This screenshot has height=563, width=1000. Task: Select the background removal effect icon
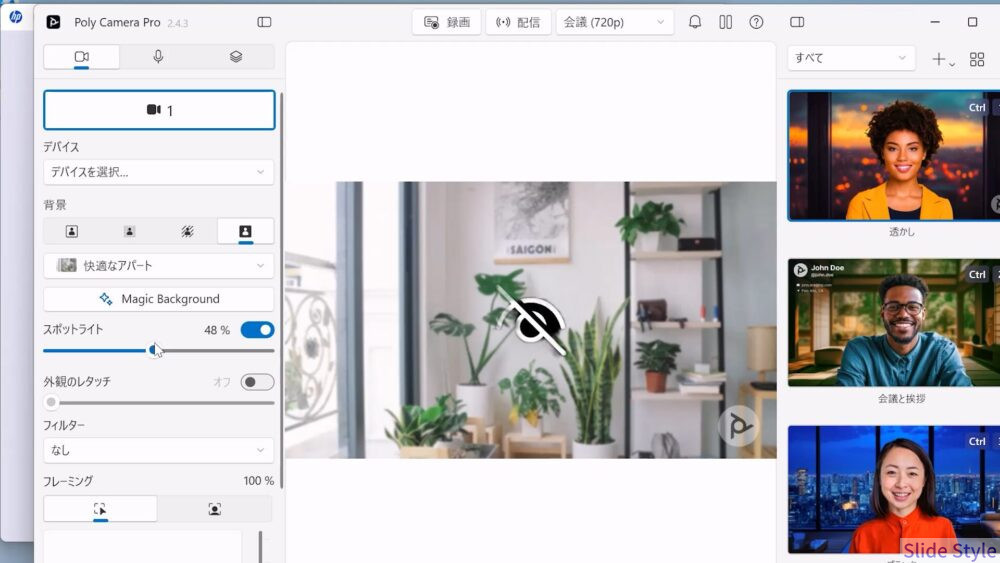click(188, 231)
